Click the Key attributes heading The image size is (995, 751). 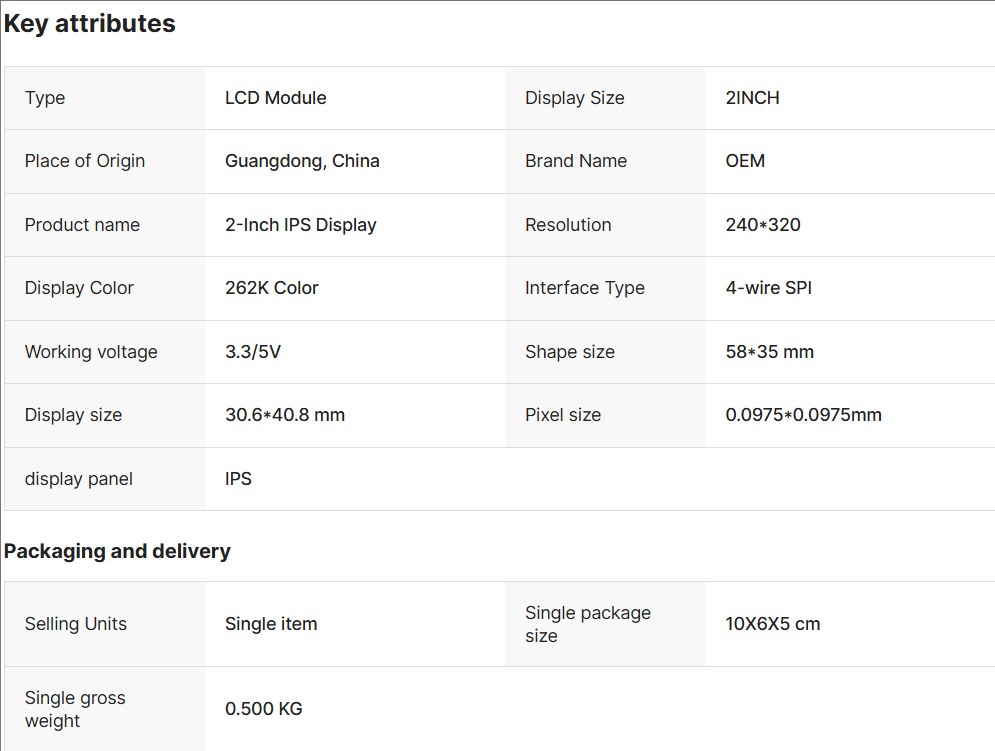click(x=90, y=24)
